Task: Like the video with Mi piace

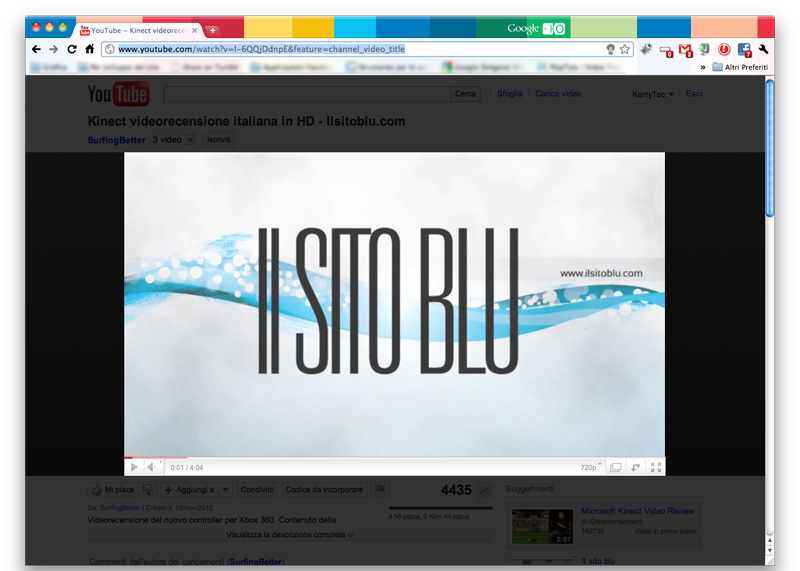Action: point(113,490)
